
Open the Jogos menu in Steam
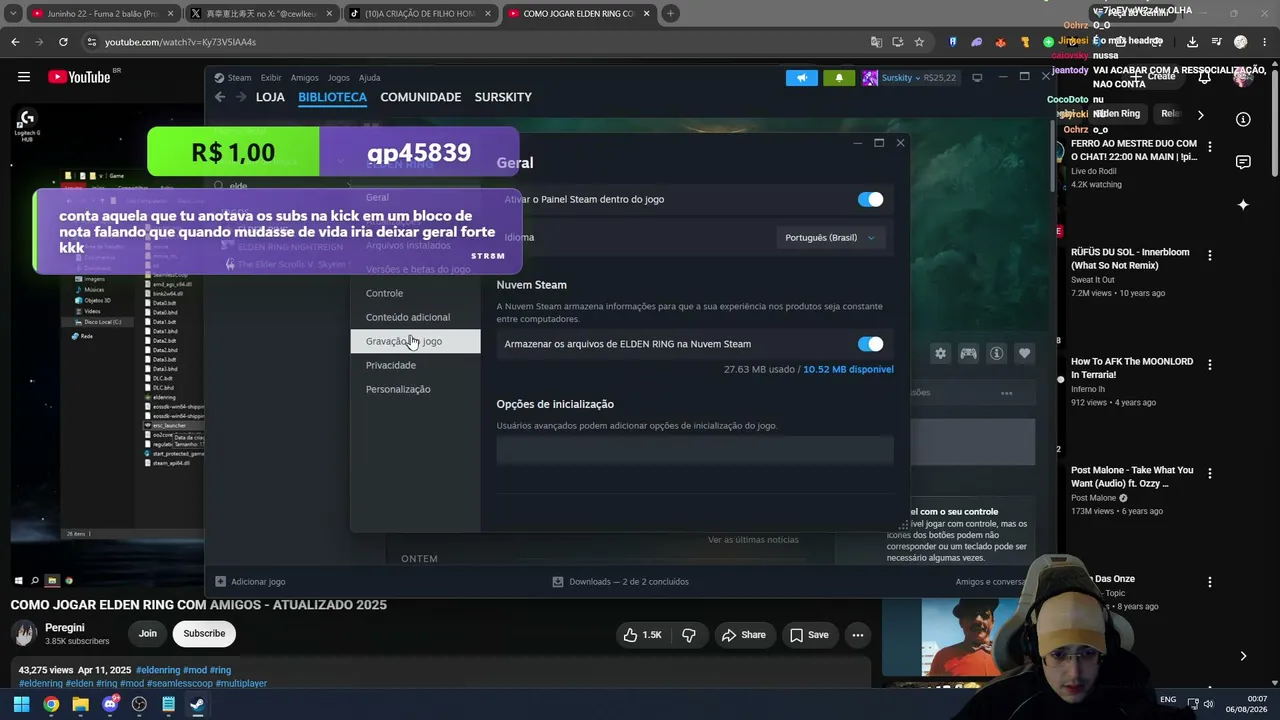pyautogui.click(x=339, y=78)
